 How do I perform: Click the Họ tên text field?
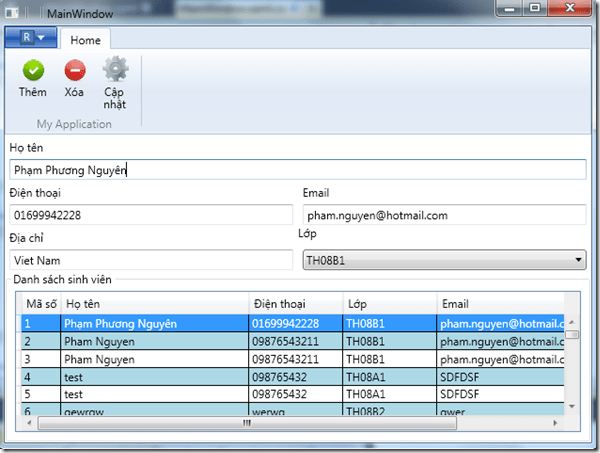click(x=297, y=170)
